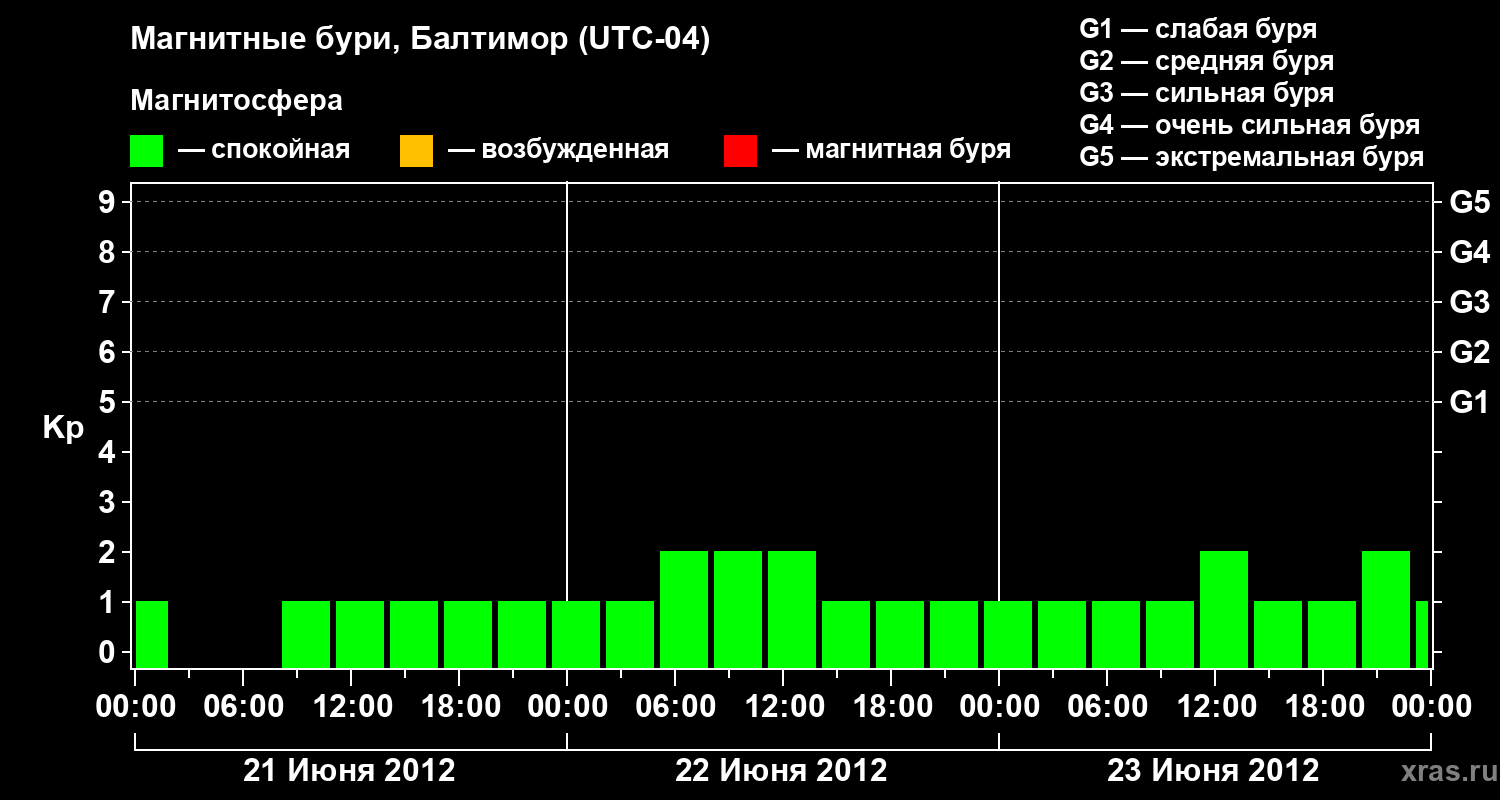Click the yellow 'возбужденная' legend swatch

tap(416, 151)
